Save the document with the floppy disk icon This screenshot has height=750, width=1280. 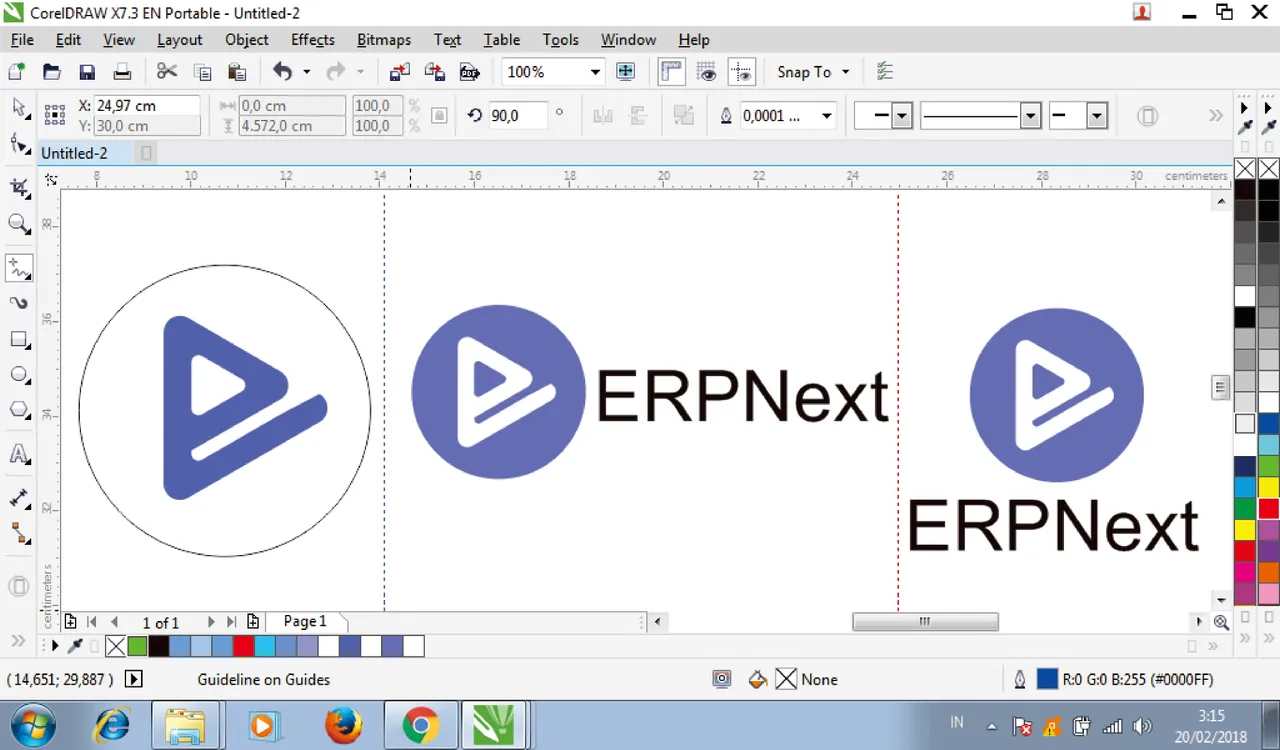click(x=87, y=72)
